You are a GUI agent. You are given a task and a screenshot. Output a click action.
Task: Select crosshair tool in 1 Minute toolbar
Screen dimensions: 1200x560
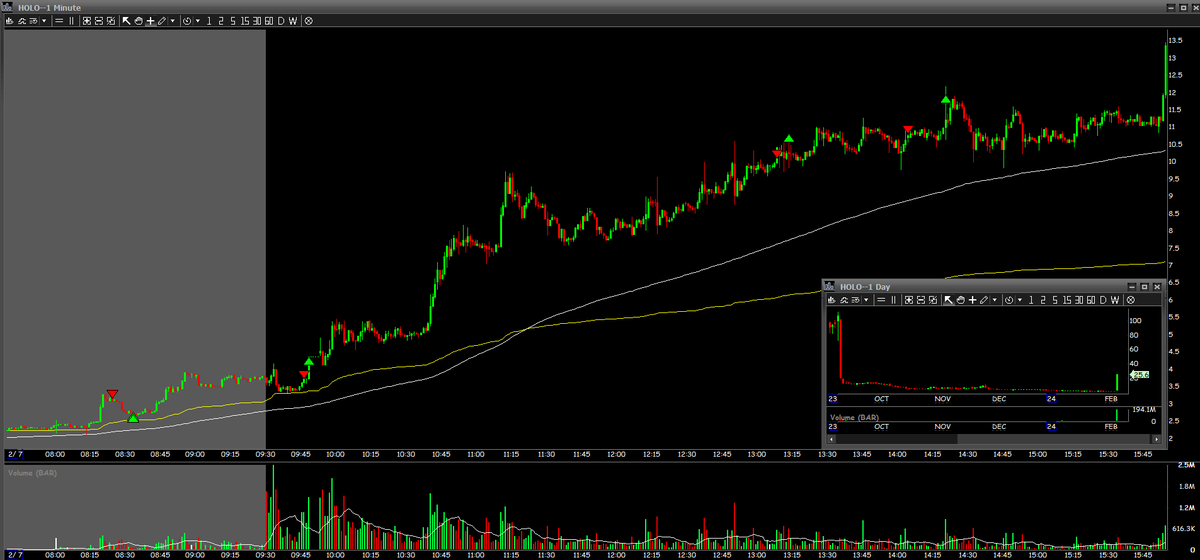150,20
